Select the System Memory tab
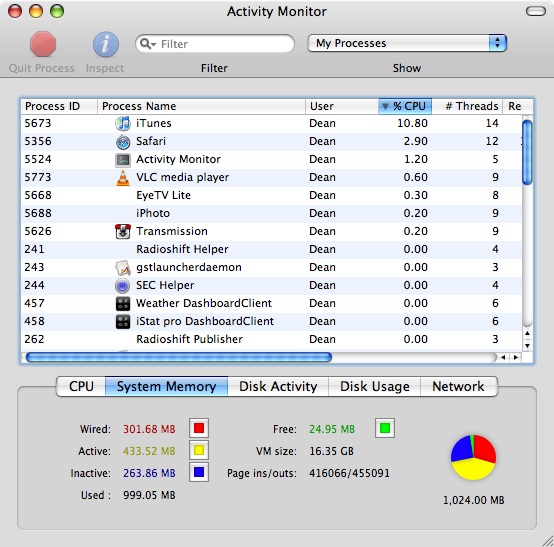 pyautogui.click(x=166, y=386)
